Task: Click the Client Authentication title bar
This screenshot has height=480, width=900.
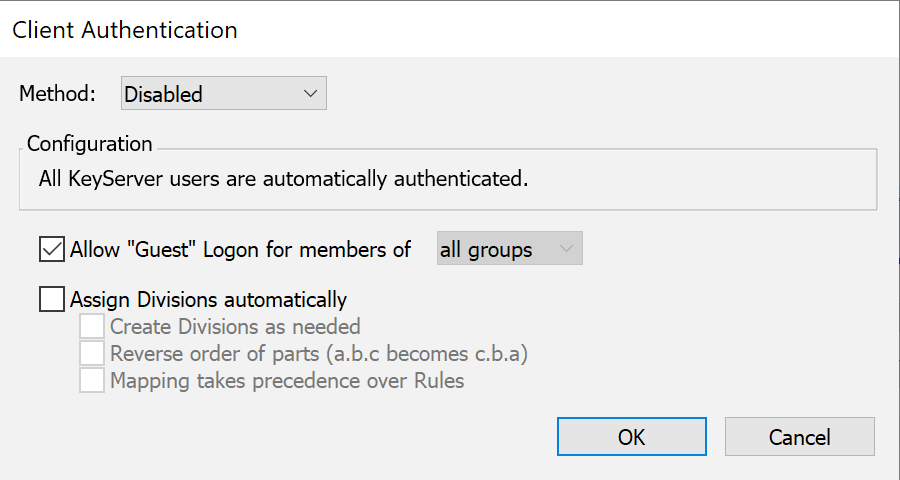Action: coord(450,29)
